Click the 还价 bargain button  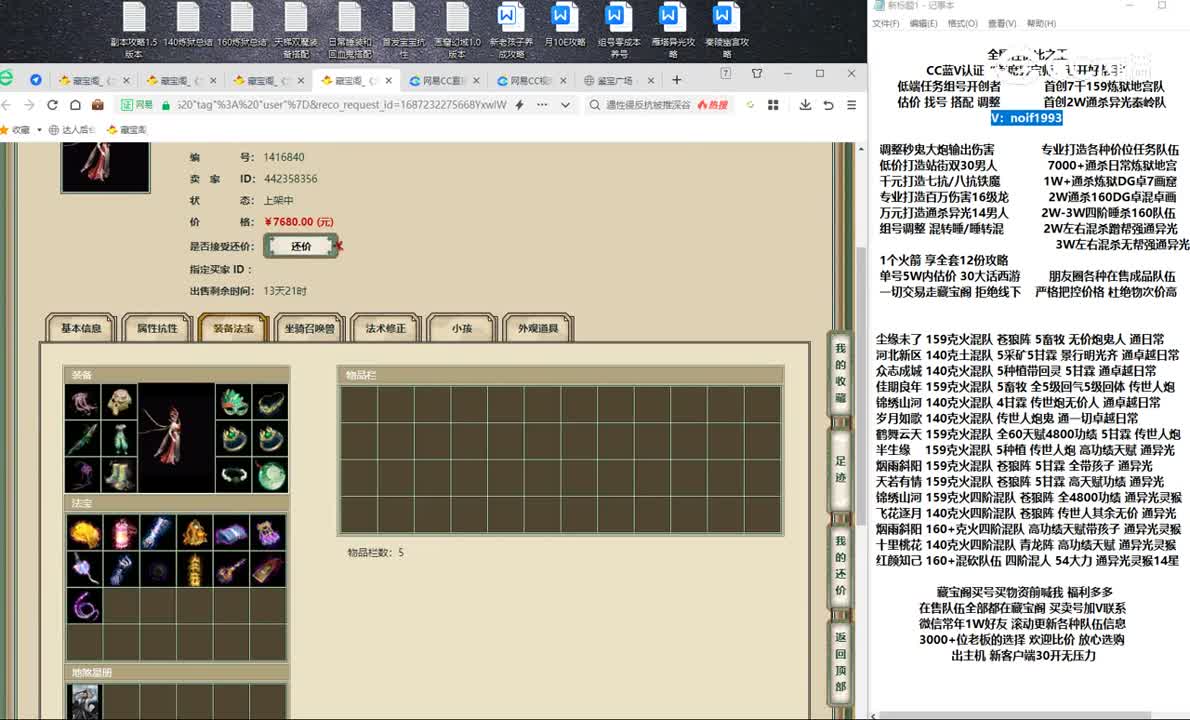coord(301,246)
